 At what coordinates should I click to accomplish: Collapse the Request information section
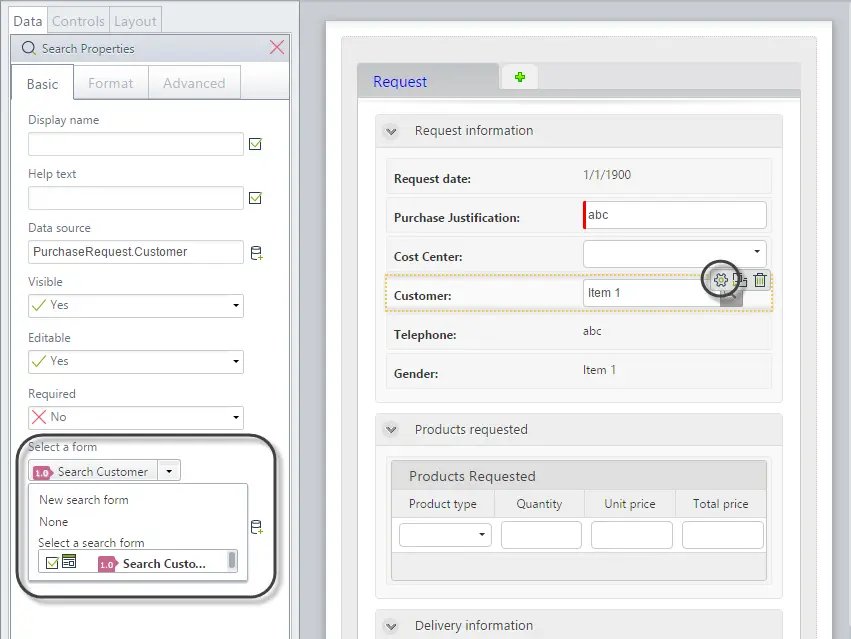391,131
